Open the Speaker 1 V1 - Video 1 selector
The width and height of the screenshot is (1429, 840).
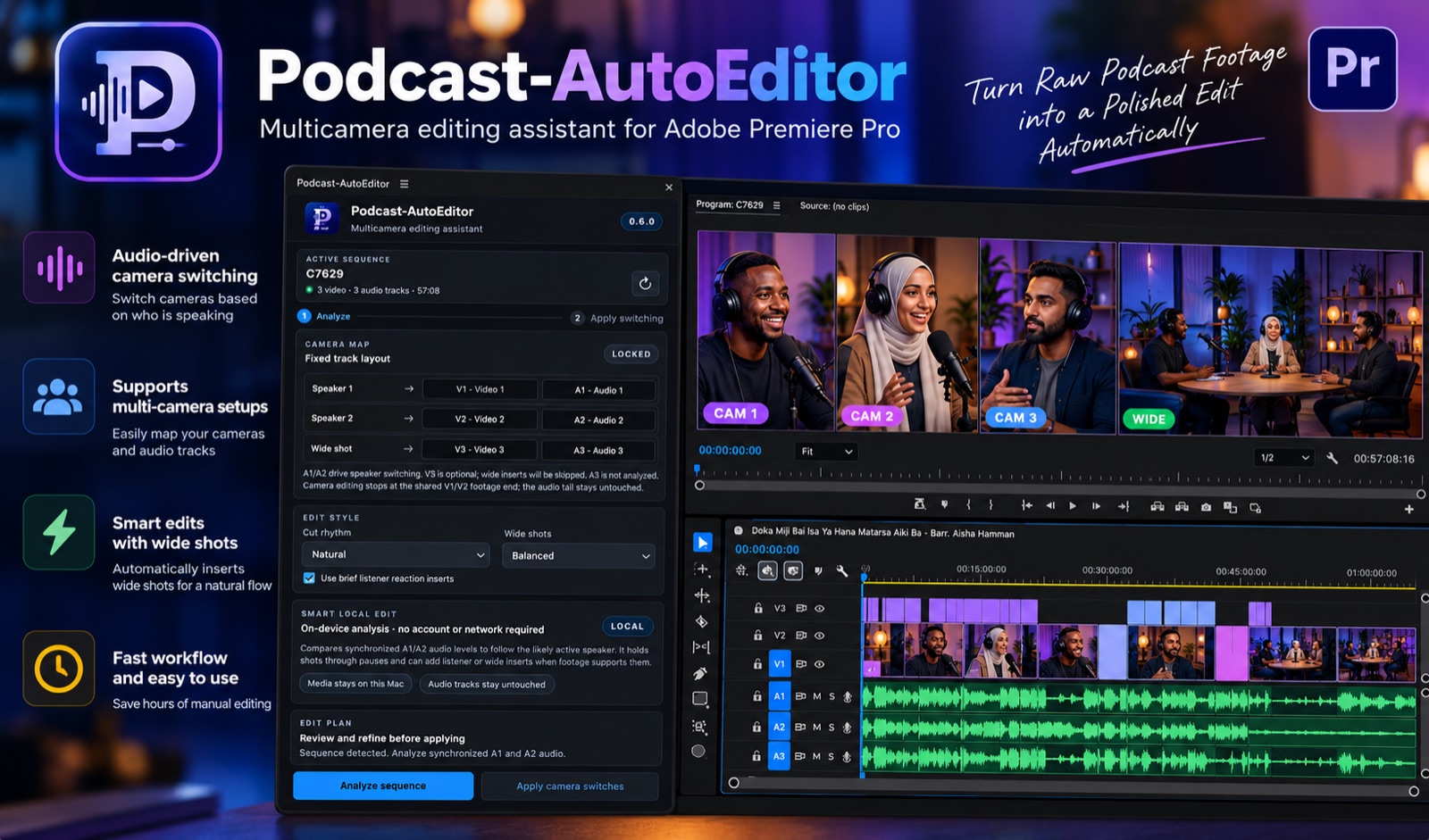click(x=480, y=390)
